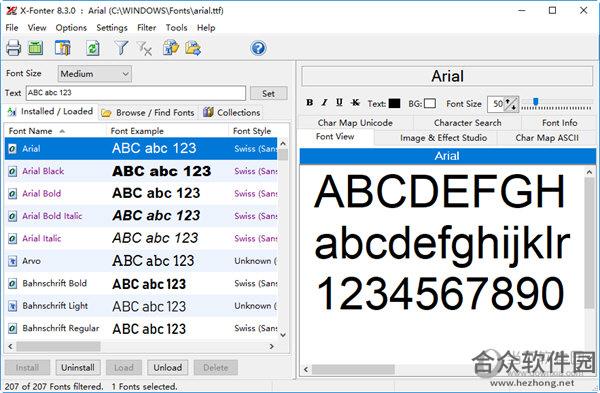600x393 pixels.
Task: Click the preview Font Size spinner arrows
Action: click(x=510, y=104)
